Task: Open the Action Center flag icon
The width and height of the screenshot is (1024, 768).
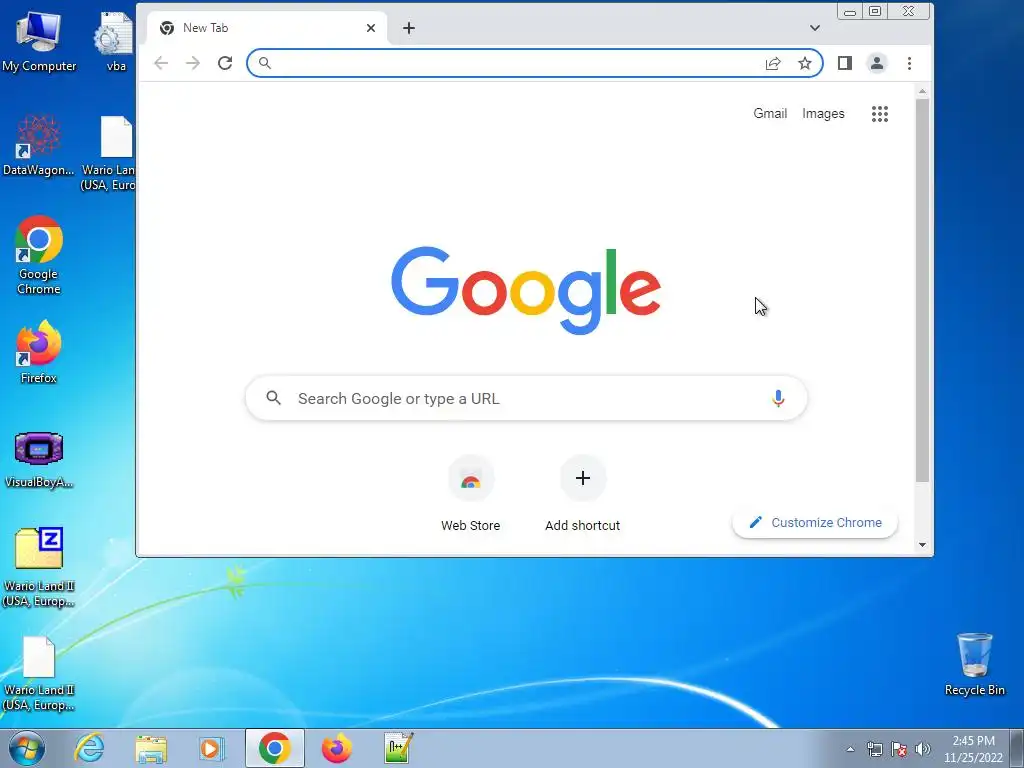Action: pyautogui.click(x=899, y=749)
